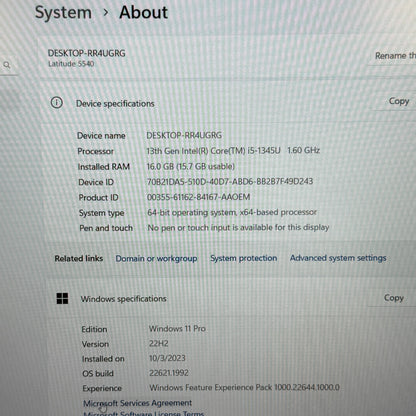Image resolution: width=416 pixels, height=416 pixels.
Task: Click the Experience label
Action: (102, 388)
